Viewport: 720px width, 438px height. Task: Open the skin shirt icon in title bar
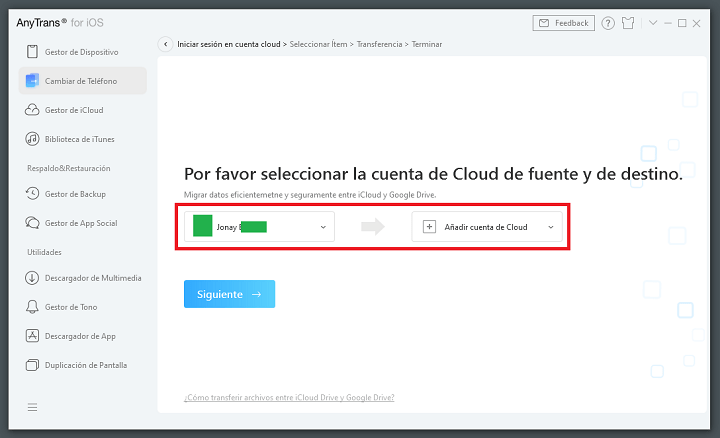pyautogui.click(x=628, y=23)
